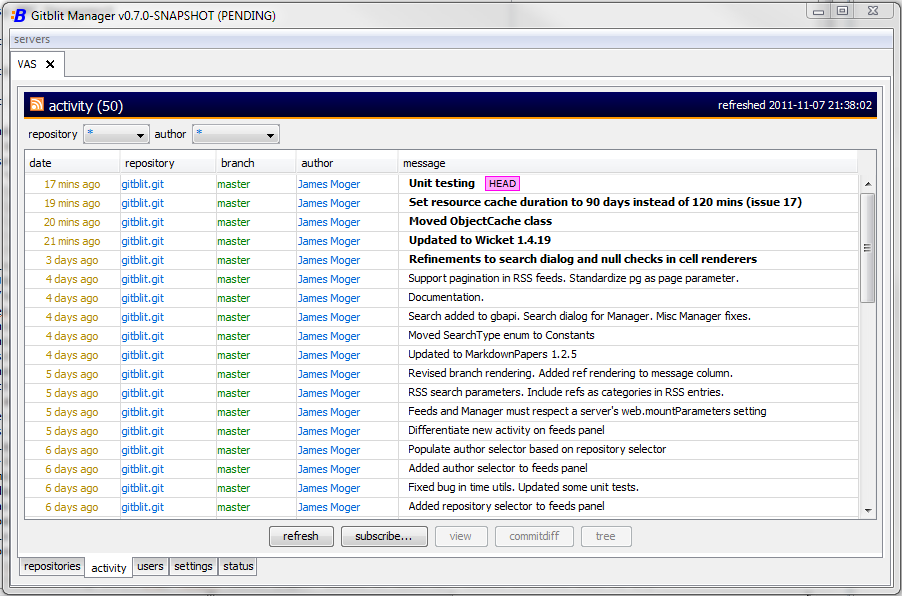Select the Added author selector commit

pos(498,468)
